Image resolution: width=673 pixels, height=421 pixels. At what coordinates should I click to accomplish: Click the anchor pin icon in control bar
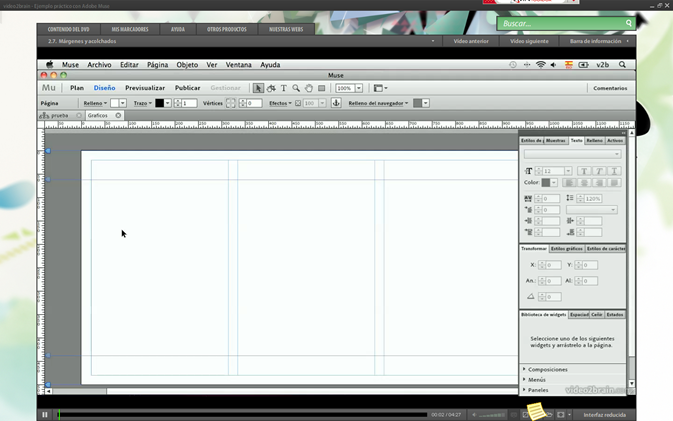(336, 103)
